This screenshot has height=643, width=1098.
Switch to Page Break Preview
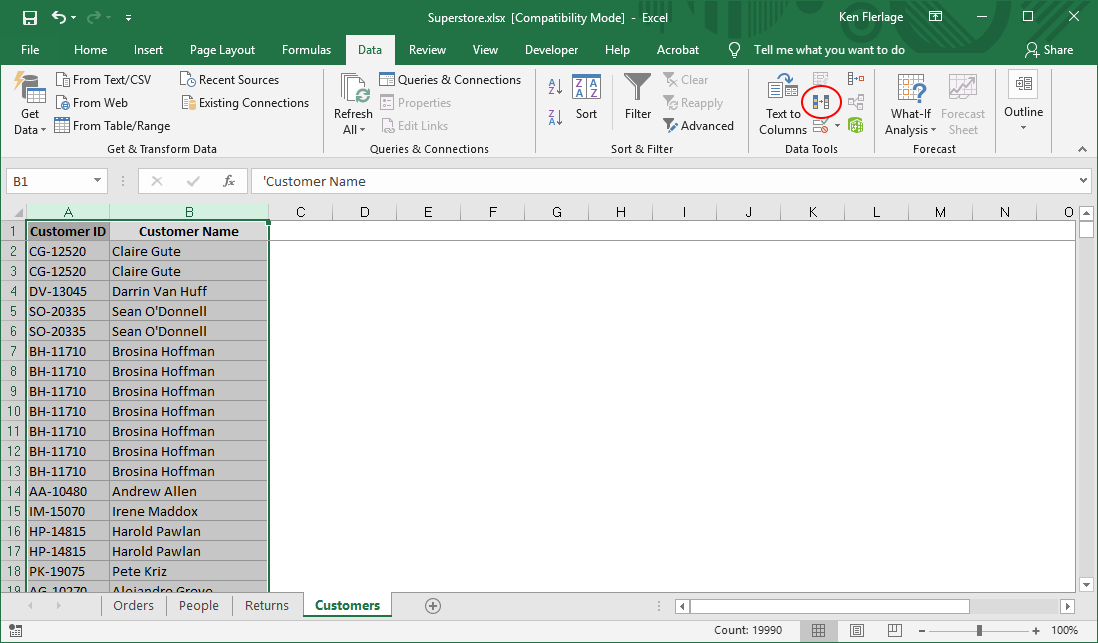[x=894, y=630]
